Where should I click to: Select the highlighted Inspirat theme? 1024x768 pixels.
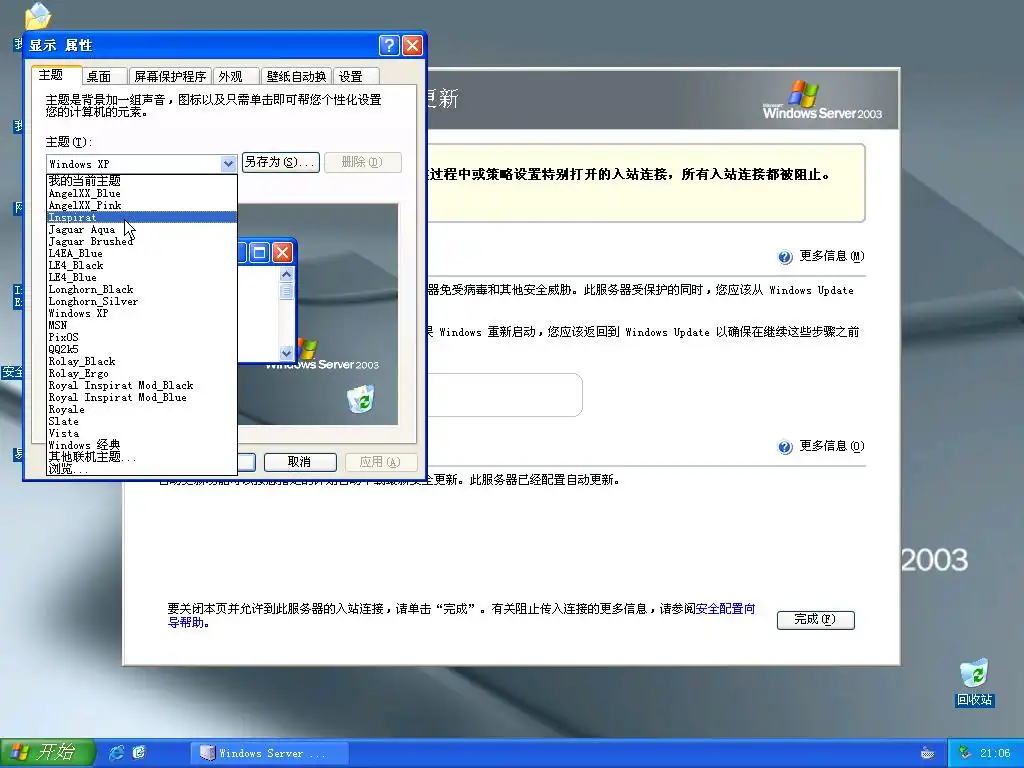click(x=142, y=217)
